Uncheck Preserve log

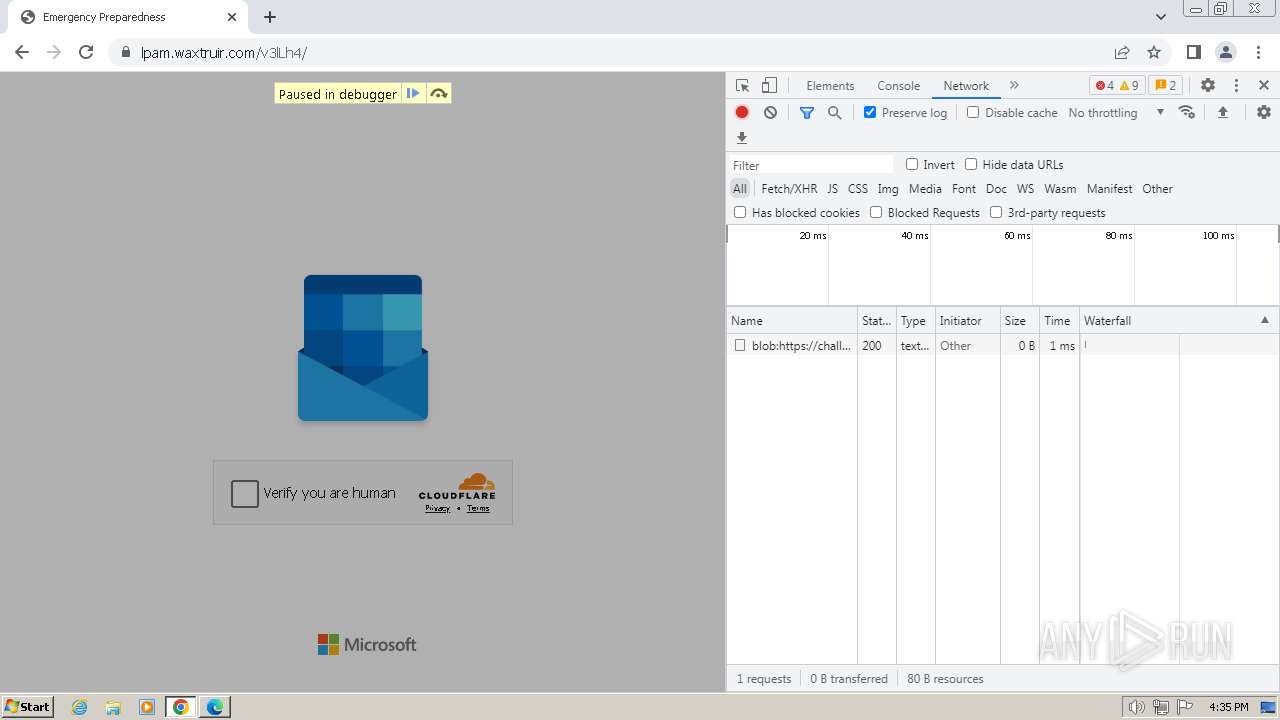click(x=870, y=112)
